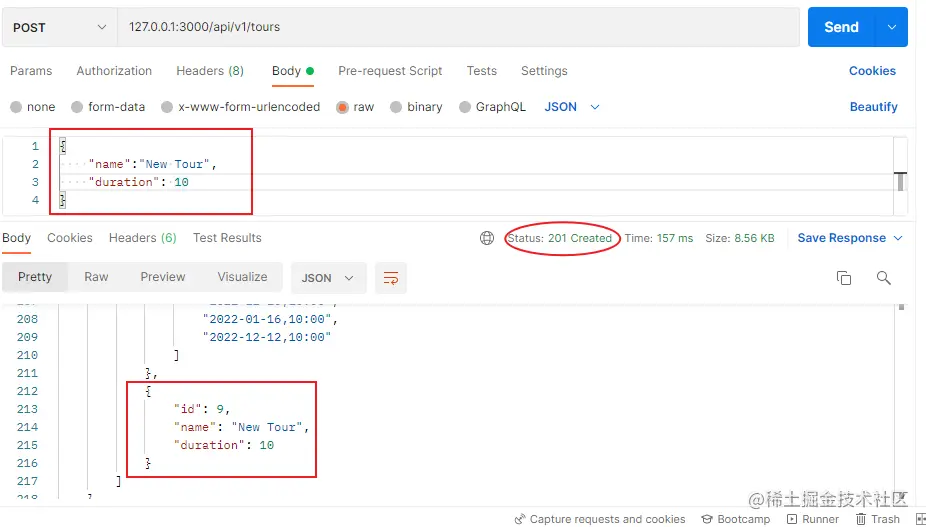Screen dimensions: 926x527
Task: Open the Tests tab
Action: pyautogui.click(x=481, y=71)
